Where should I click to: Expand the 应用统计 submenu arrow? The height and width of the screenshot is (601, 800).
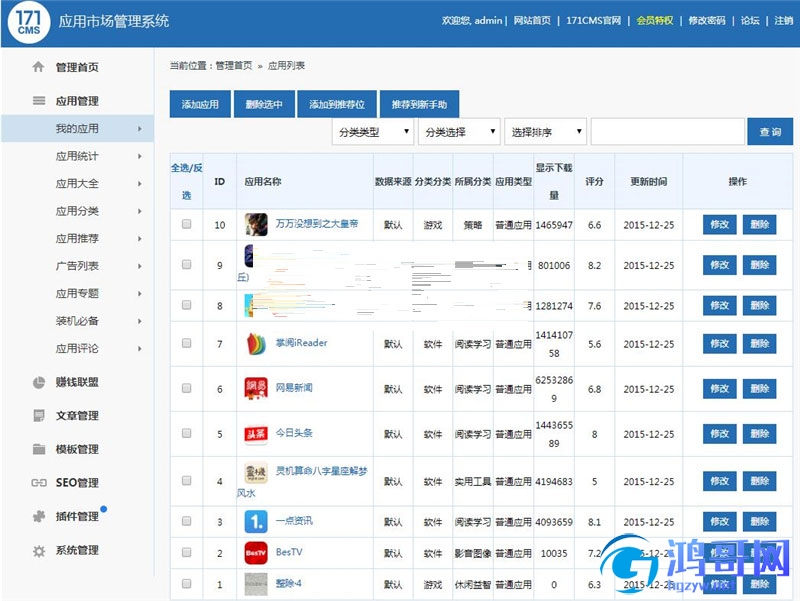pos(139,156)
